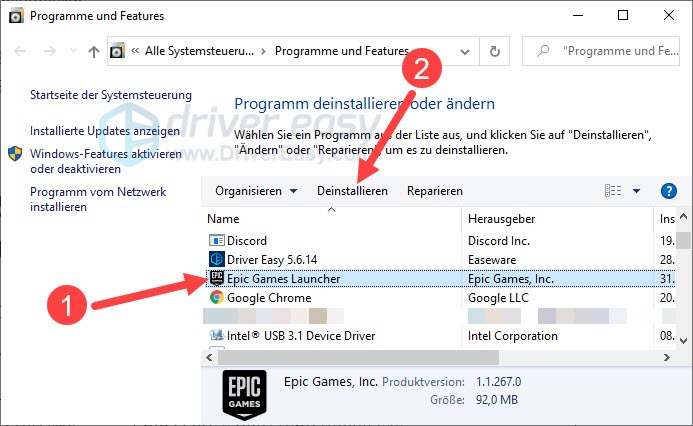Screen dimensions: 693x426
Task: Open Programm vom Netzwerk installieren link
Action: (x=98, y=199)
